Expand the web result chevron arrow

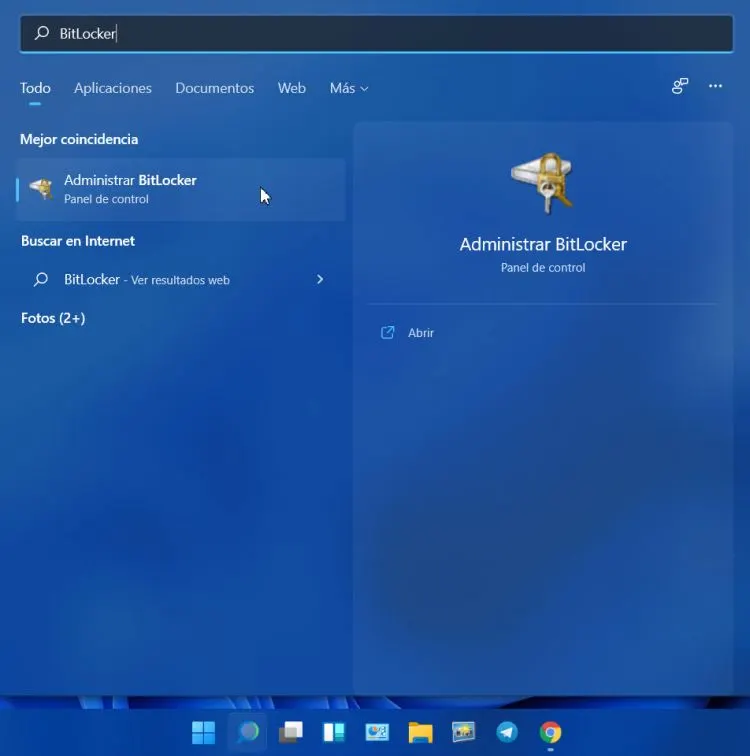click(320, 279)
